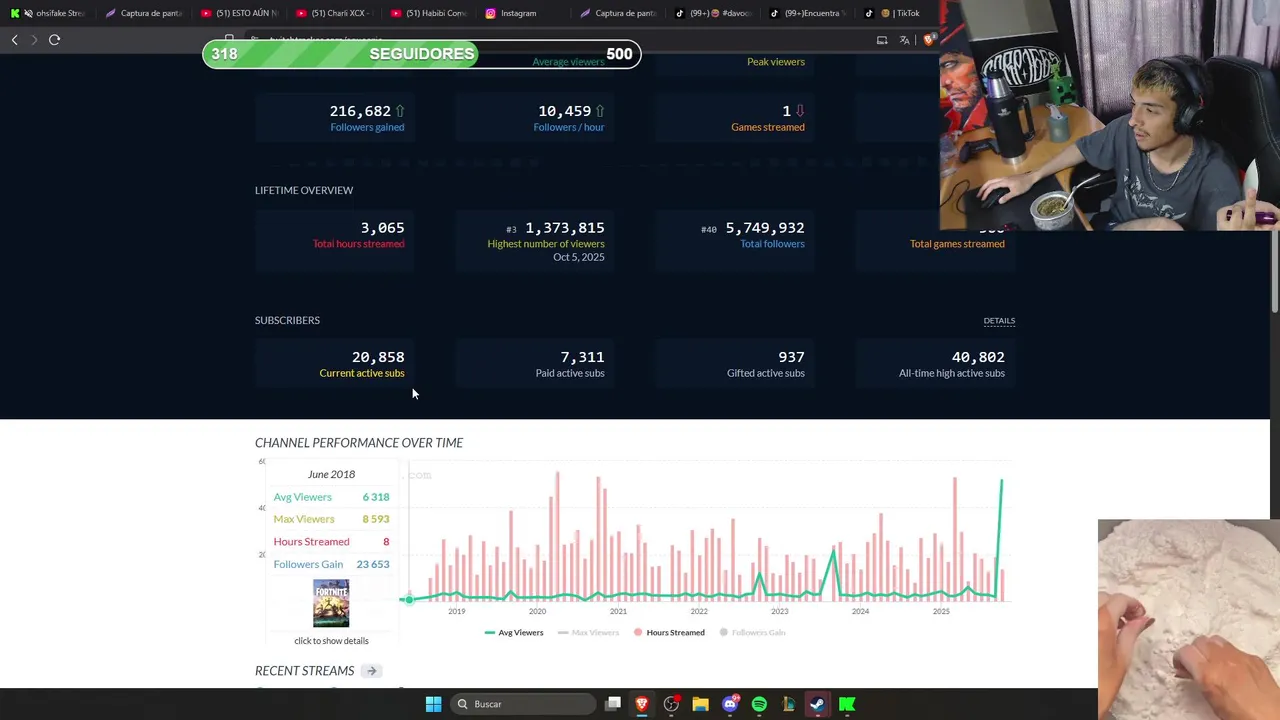Click the Total hours streamed value 3,065
1280x720 pixels.
(382, 228)
